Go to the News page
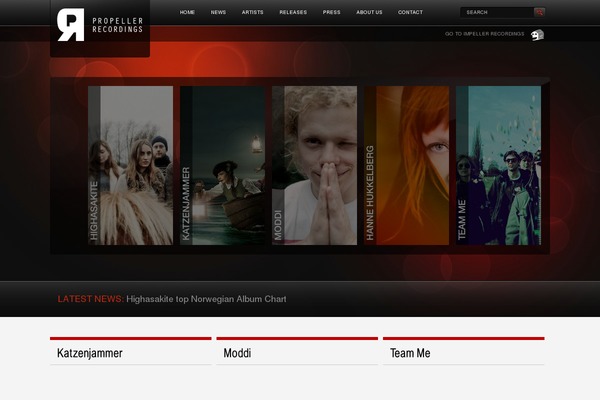600x400 pixels. pos(218,12)
